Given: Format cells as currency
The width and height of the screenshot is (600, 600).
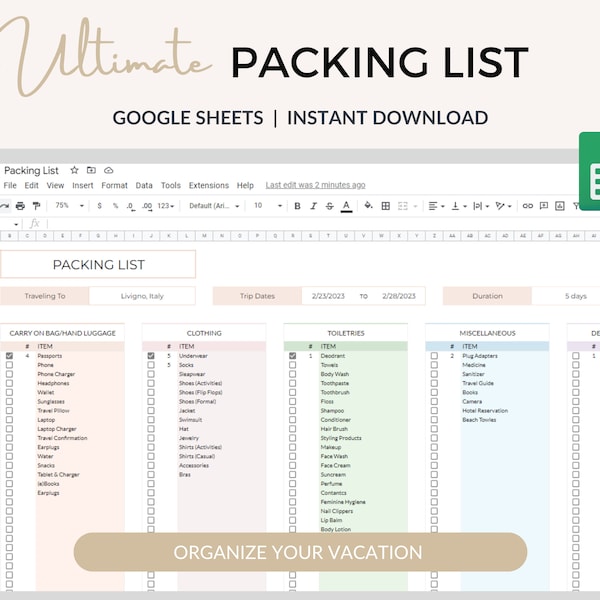Looking at the screenshot, I should (99, 206).
